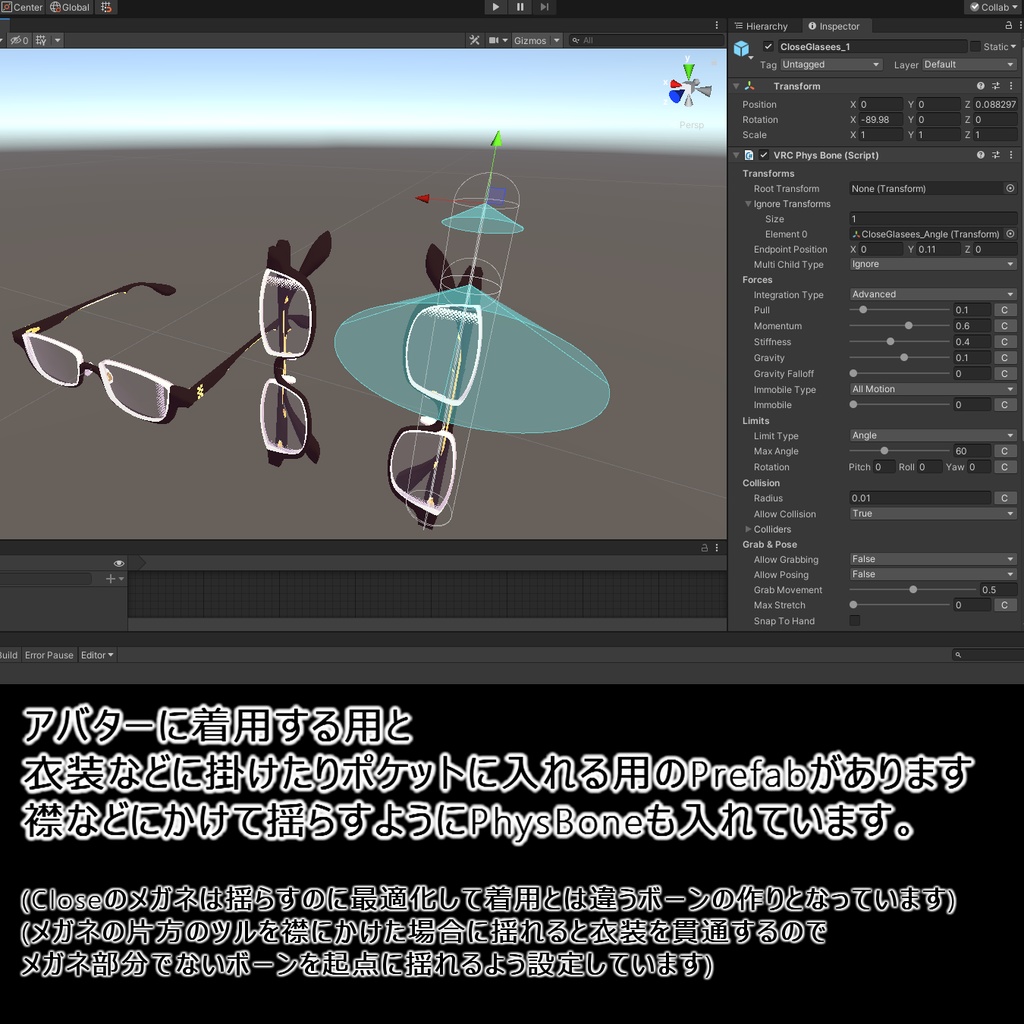The height and width of the screenshot is (1024, 1024).
Task: Click the Max Angle C button
Action: click(x=1004, y=451)
